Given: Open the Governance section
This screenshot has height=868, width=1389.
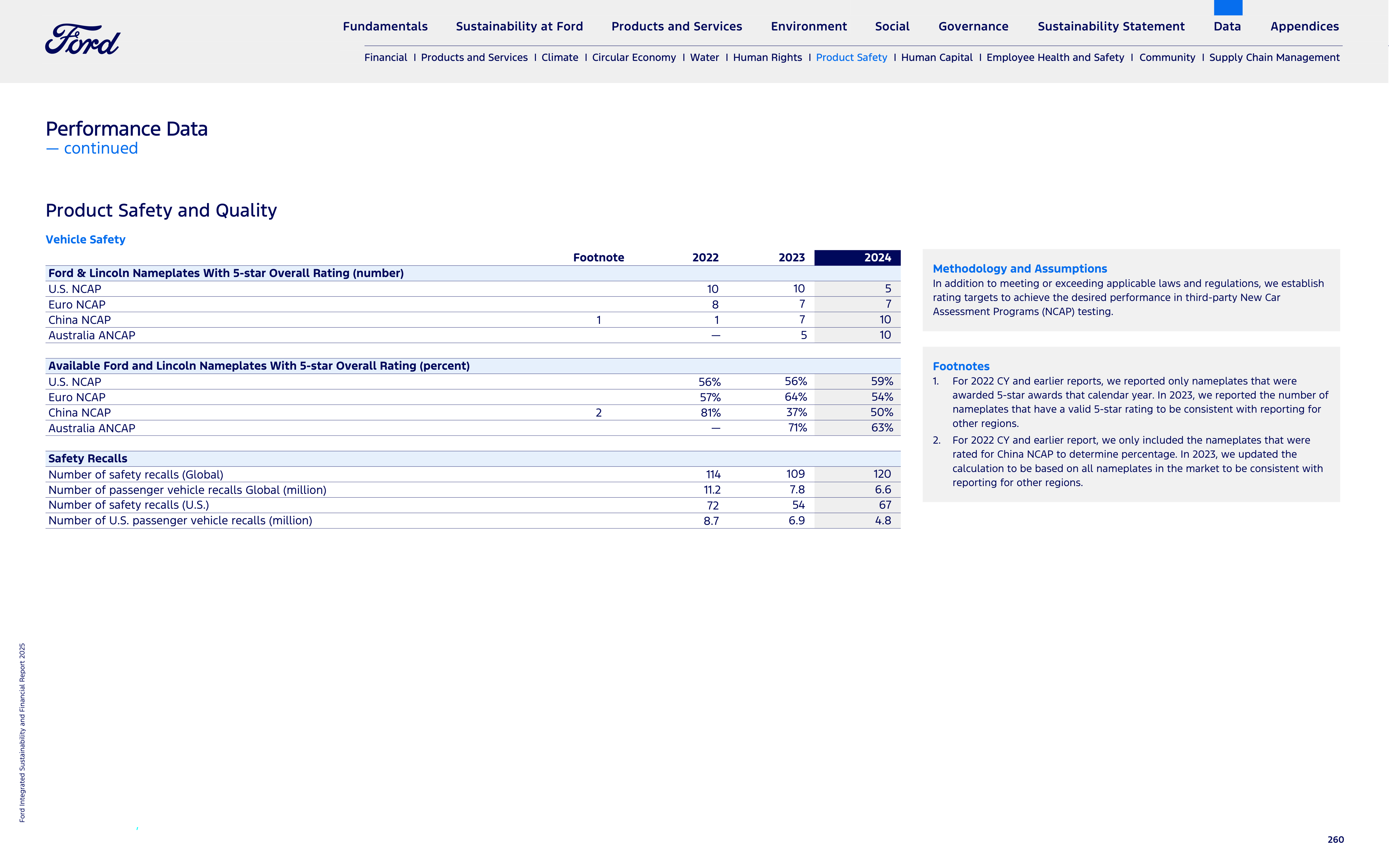Looking at the screenshot, I should click(x=973, y=26).
